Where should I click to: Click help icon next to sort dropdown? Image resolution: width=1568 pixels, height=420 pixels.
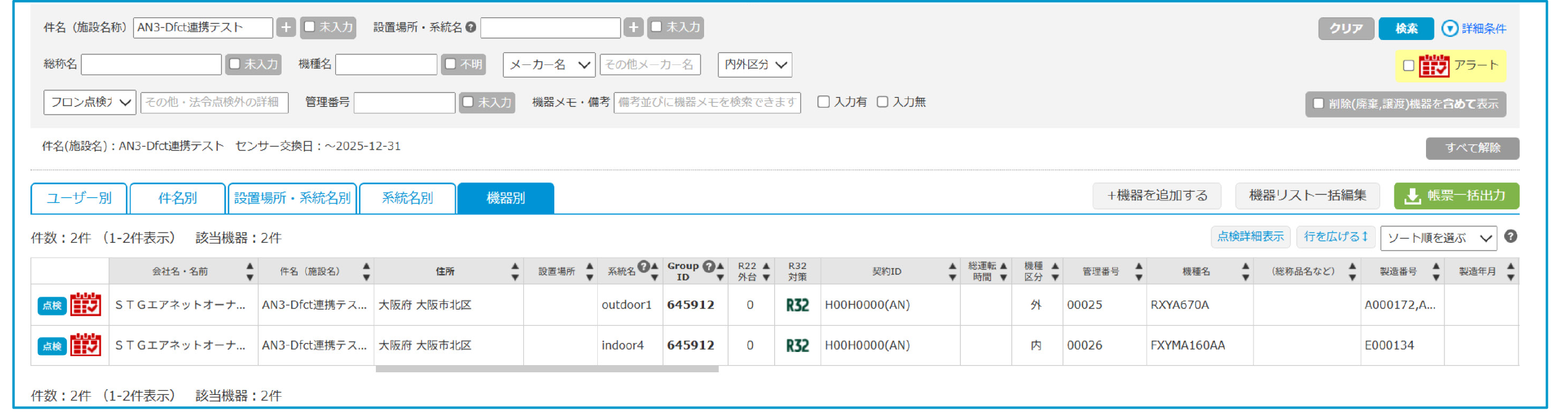tap(1510, 236)
